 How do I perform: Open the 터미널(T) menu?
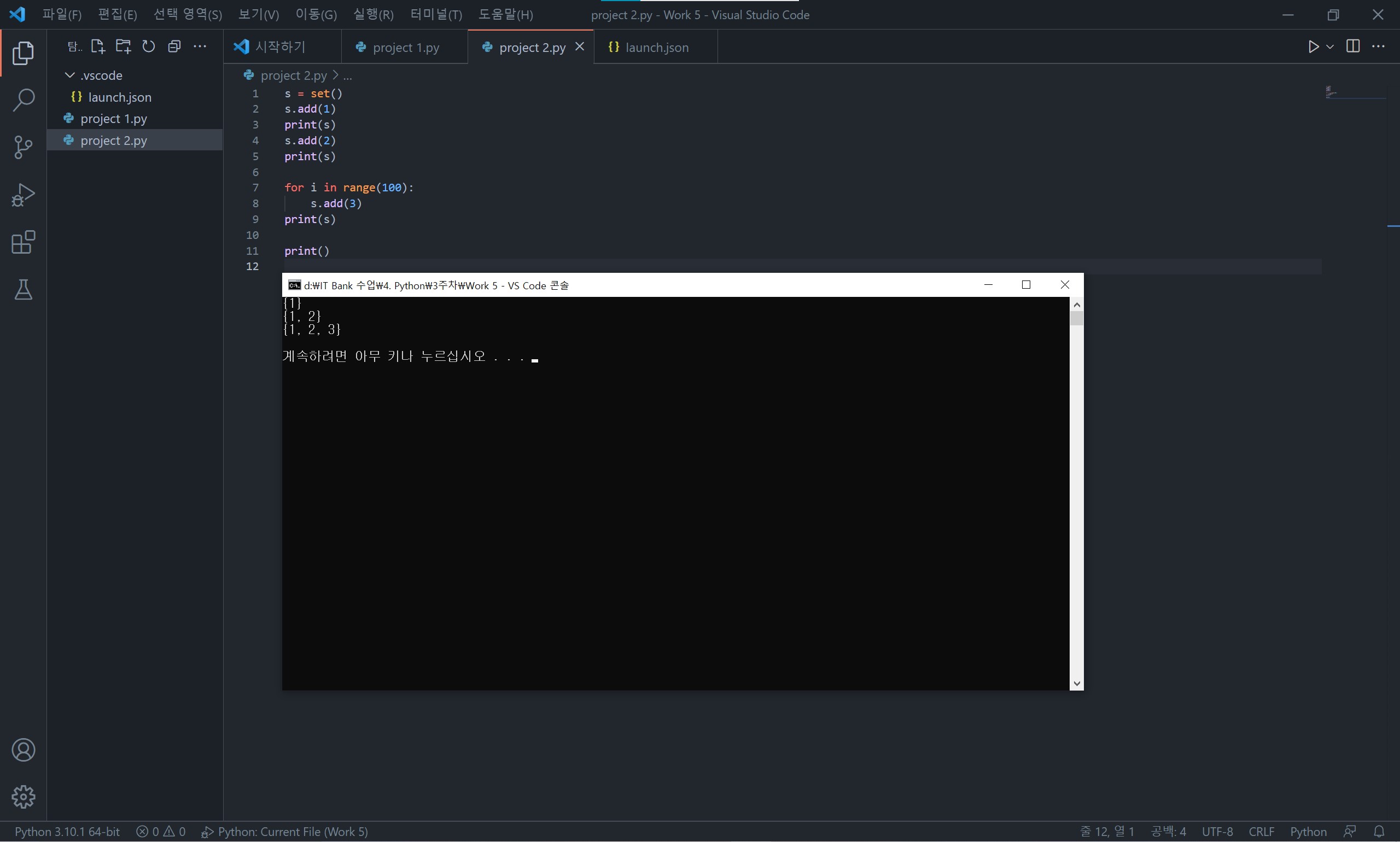coord(436,15)
